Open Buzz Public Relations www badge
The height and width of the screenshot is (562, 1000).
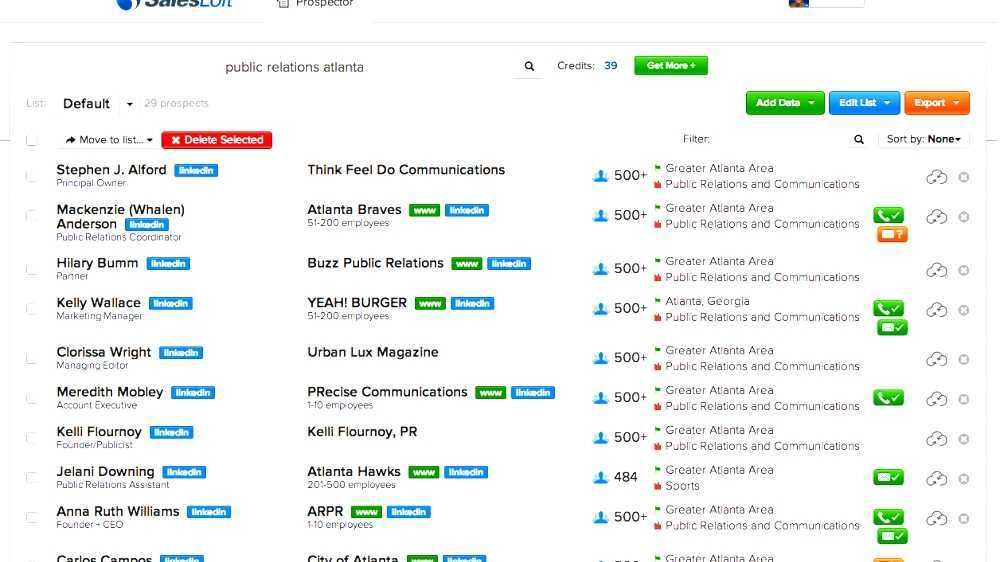click(x=467, y=263)
